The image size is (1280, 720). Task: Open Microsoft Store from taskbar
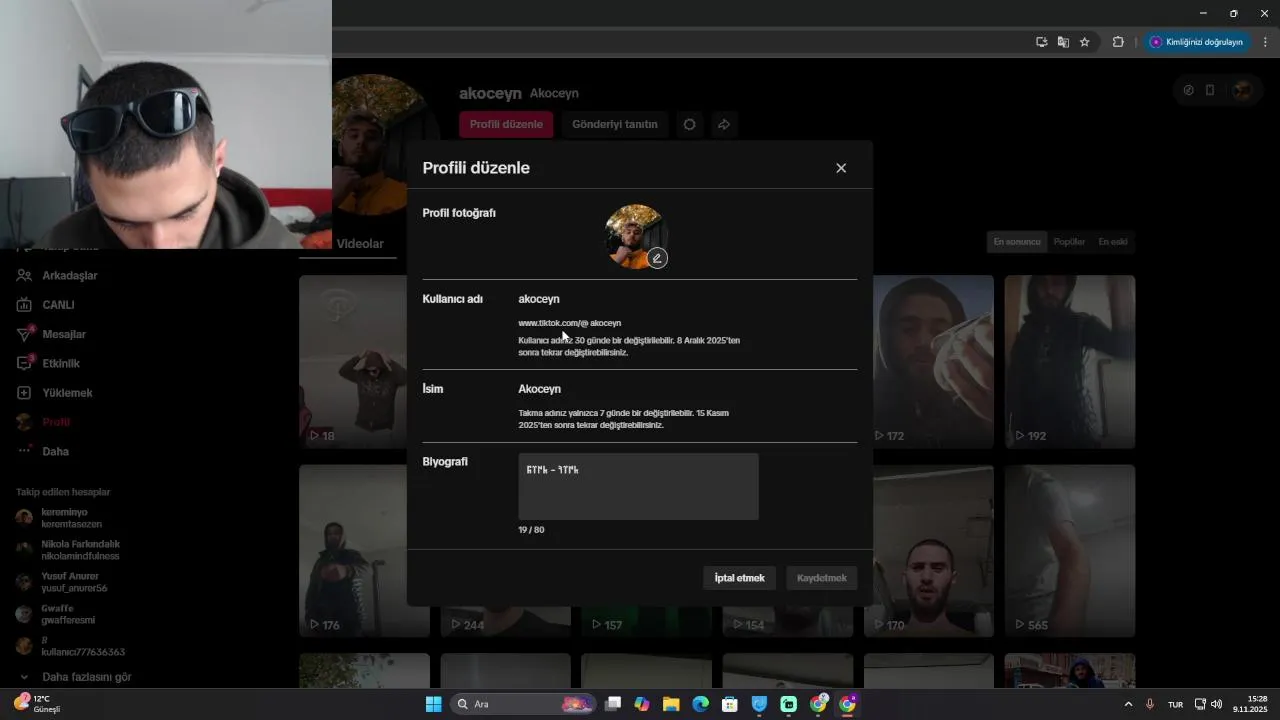pos(730,704)
